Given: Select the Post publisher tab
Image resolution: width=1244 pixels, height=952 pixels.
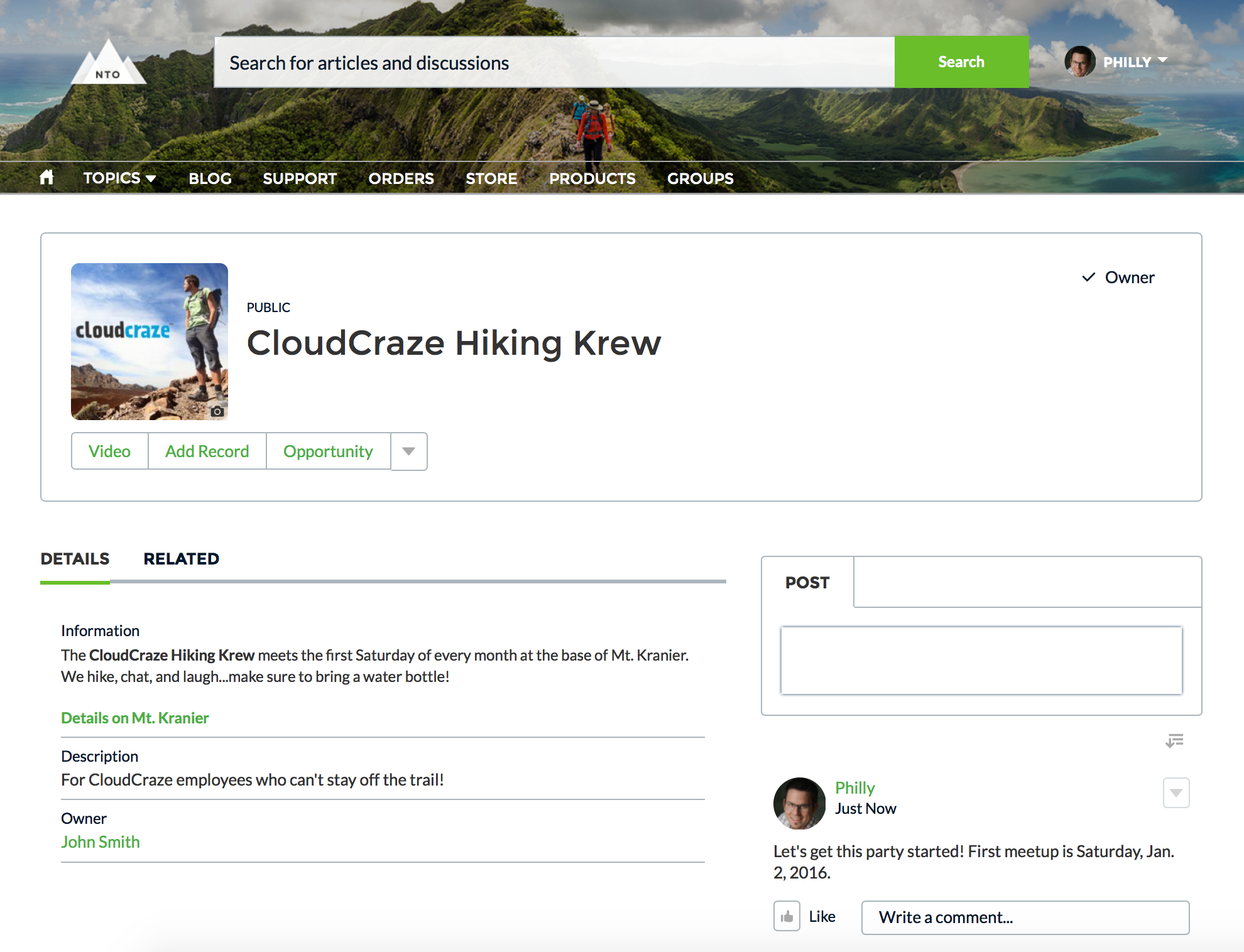Looking at the screenshot, I should point(807,583).
